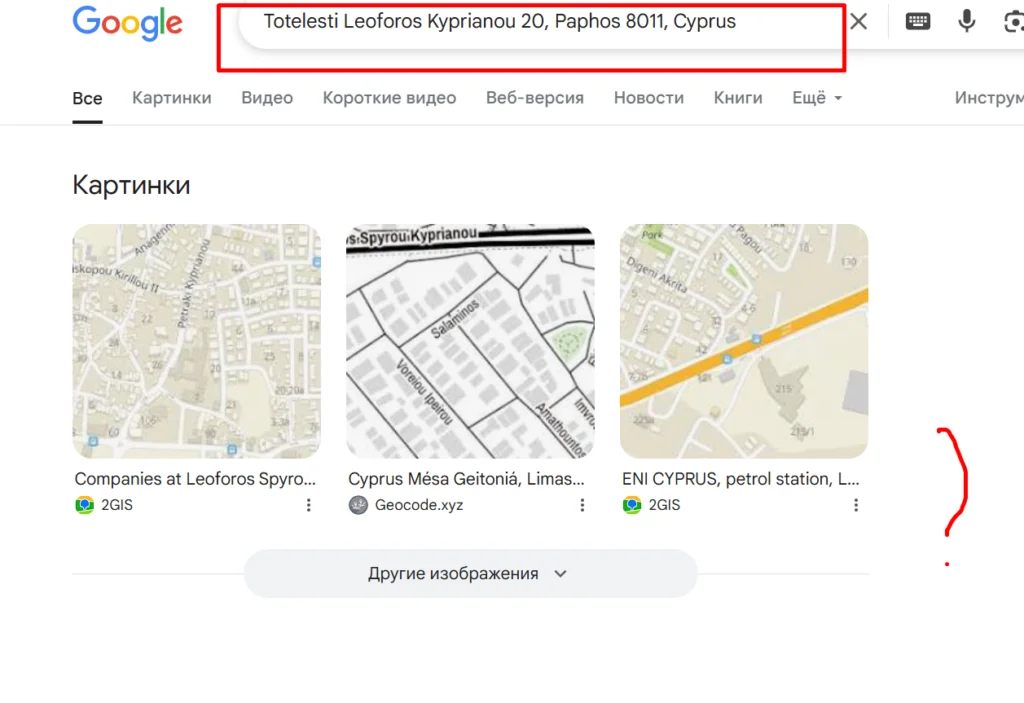
Task: Click 2GIS favicon under Companies at Leoforos
Action: point(84,505)
